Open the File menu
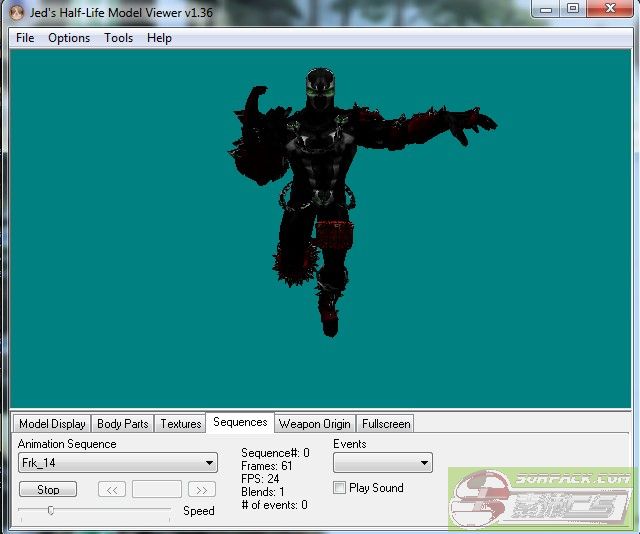 coord(25,38)
